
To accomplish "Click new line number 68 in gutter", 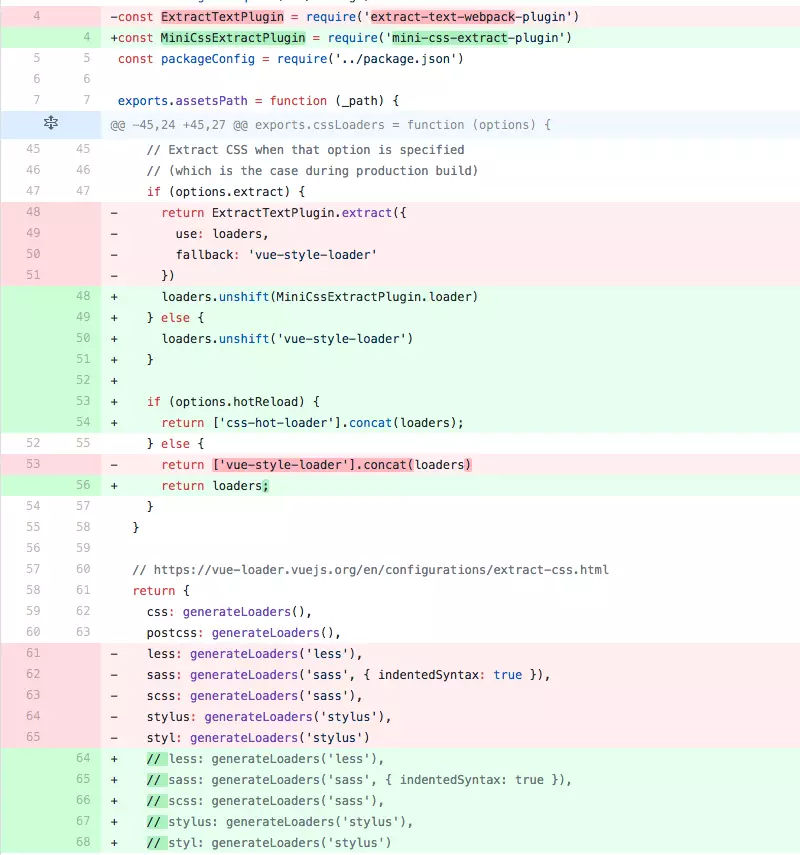I will point(83,841).
